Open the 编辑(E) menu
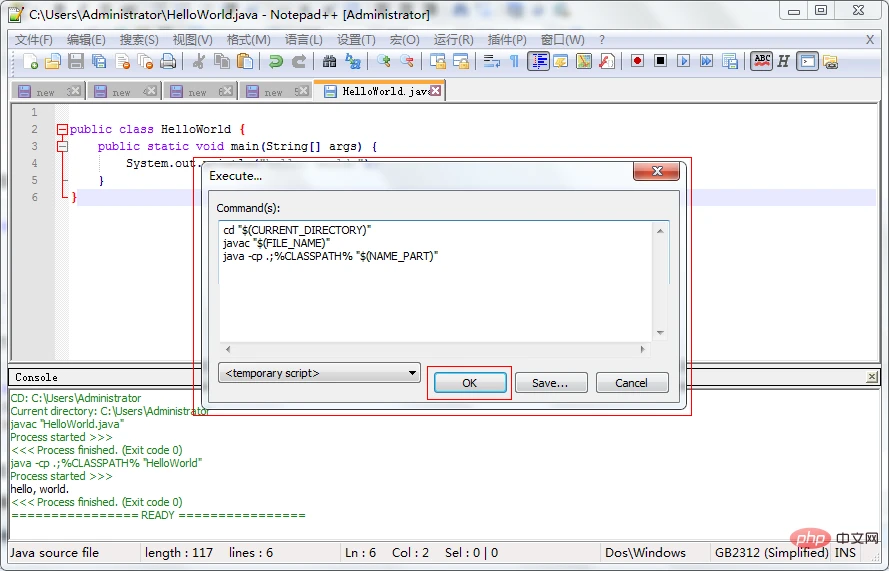The height and width of the screenshot is (571, 889). 86,40
